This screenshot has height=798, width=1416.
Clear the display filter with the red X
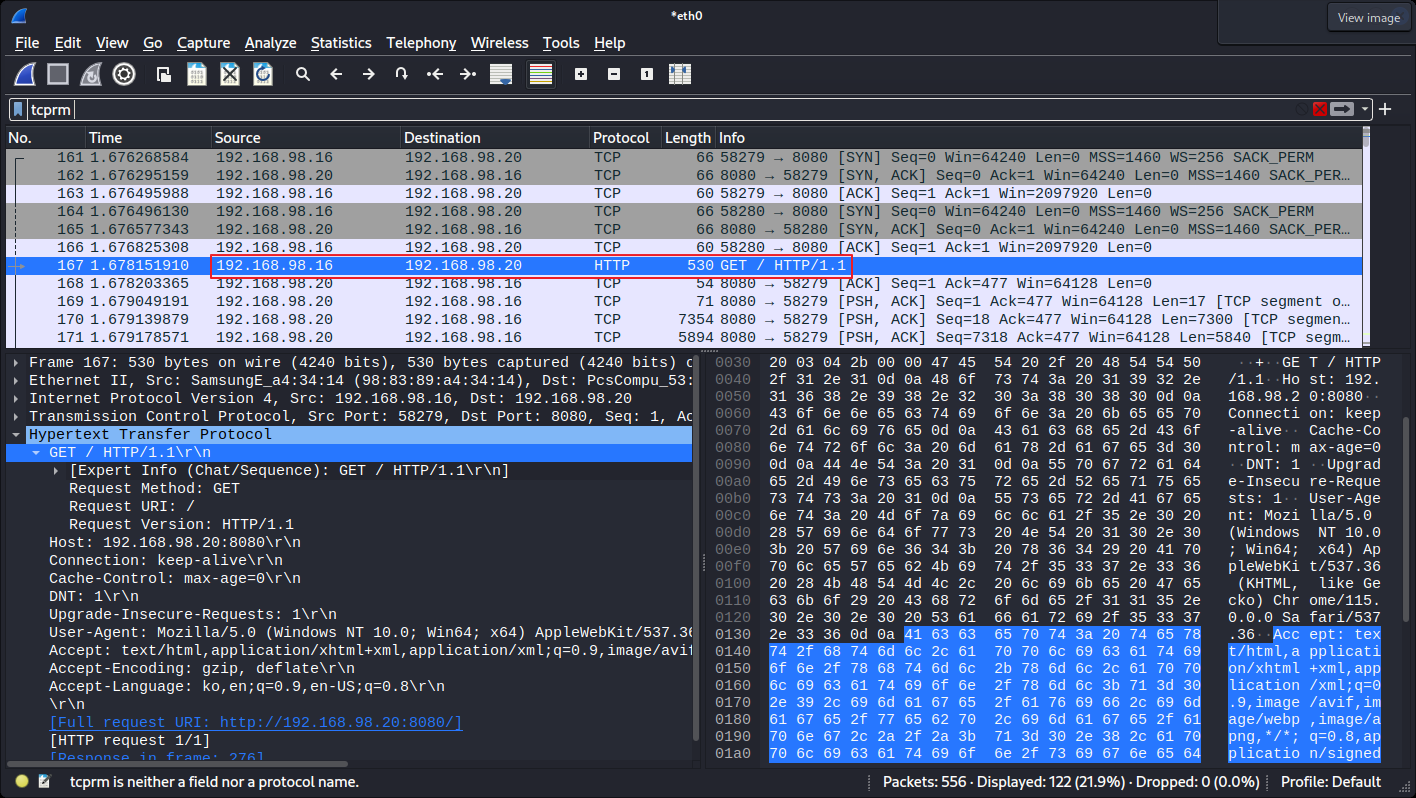point(1320,109)
